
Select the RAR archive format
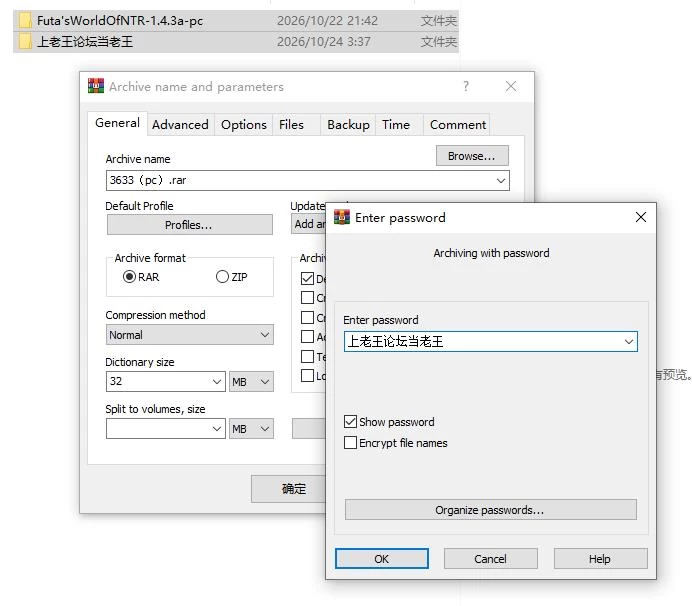(x=129, y=277)
